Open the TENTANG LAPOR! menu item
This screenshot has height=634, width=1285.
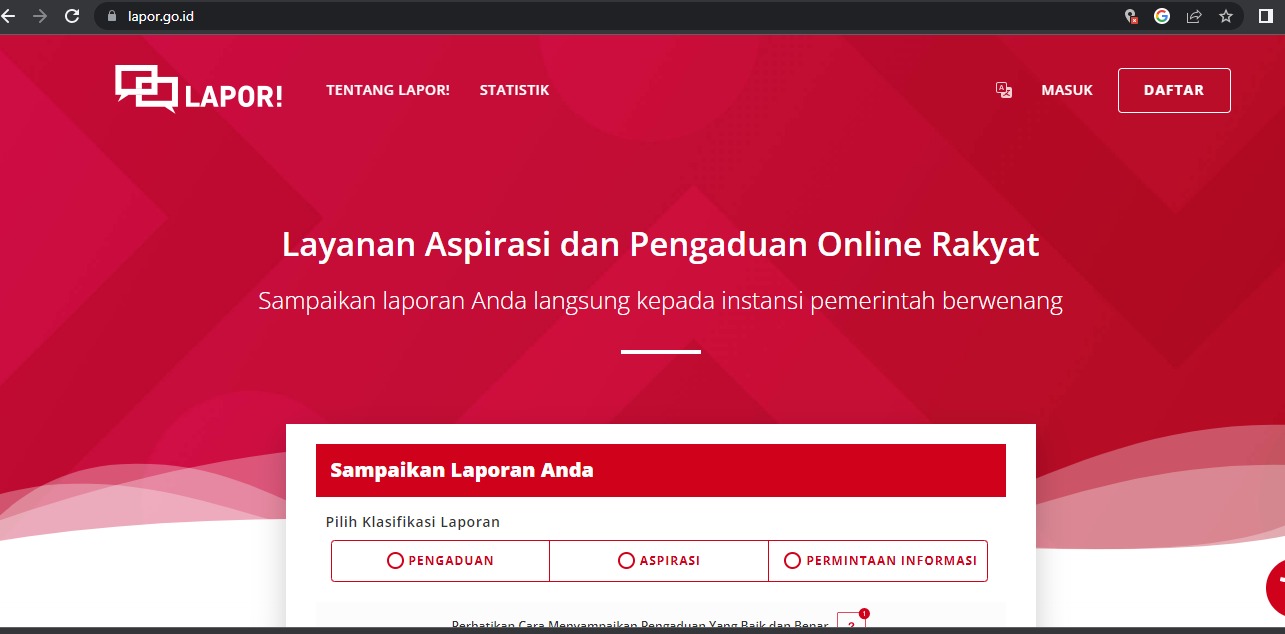coord(388,90)
